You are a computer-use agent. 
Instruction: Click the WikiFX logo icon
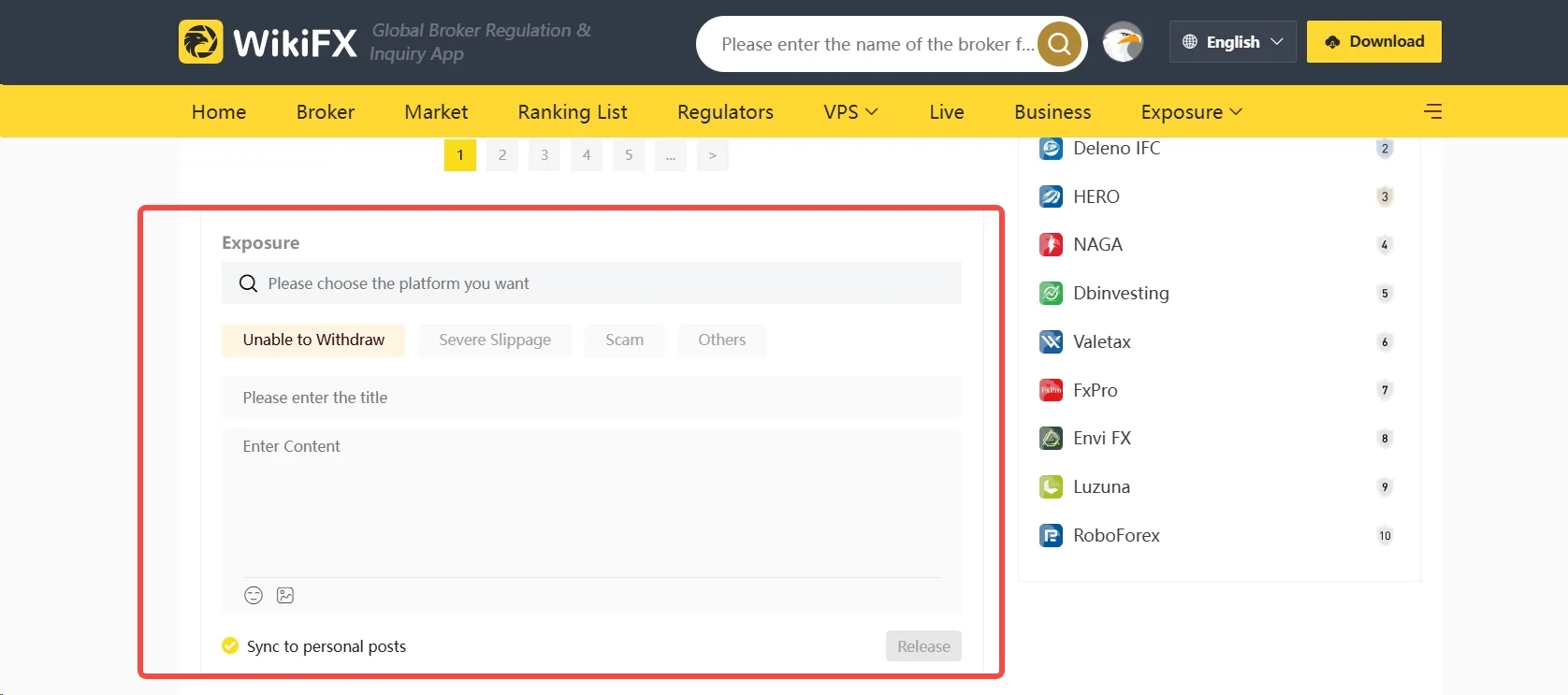201,42
